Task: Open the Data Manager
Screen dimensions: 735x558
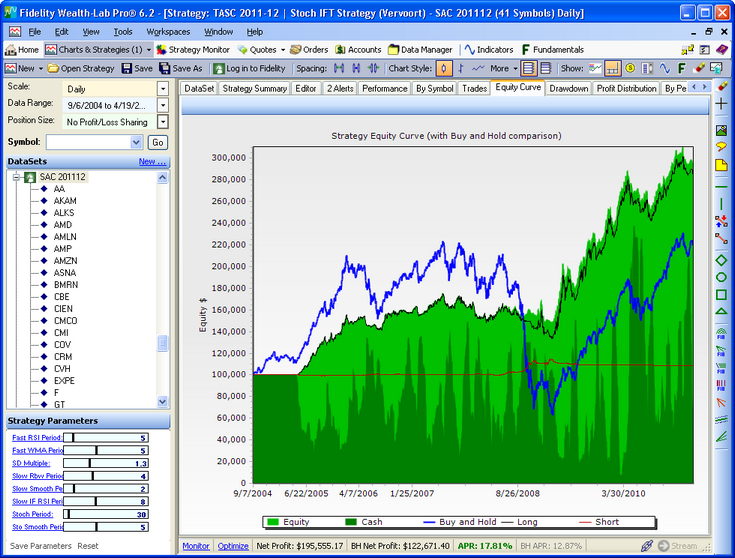Action: tap(421, 50)
